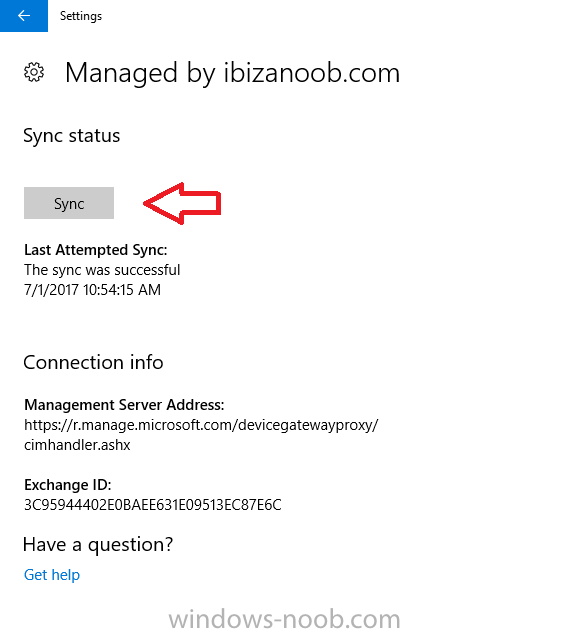The width and height of the screenshot is (568, 634).
Task: Click the red arrow annotation pointing at Sync
Action: tap(183, 203)
